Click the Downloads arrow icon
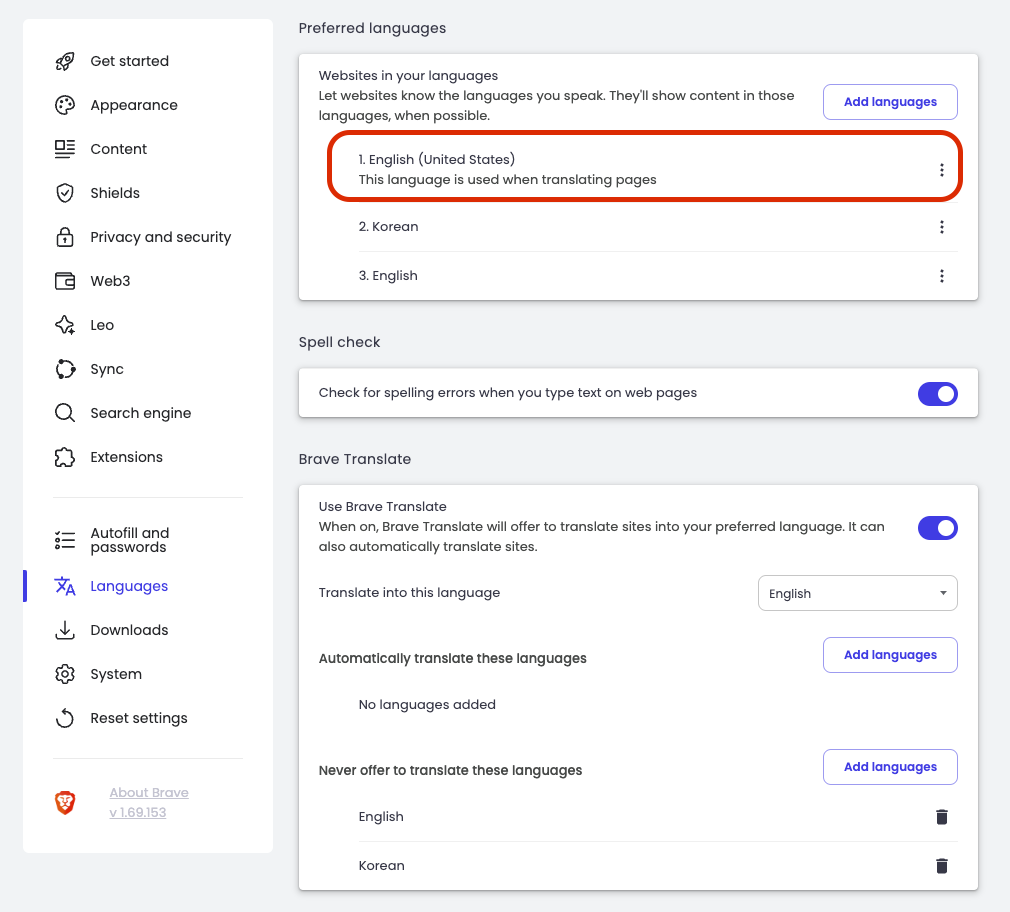Image resolution: width=1010 pixels, height=912 pixels. [65, 630]
